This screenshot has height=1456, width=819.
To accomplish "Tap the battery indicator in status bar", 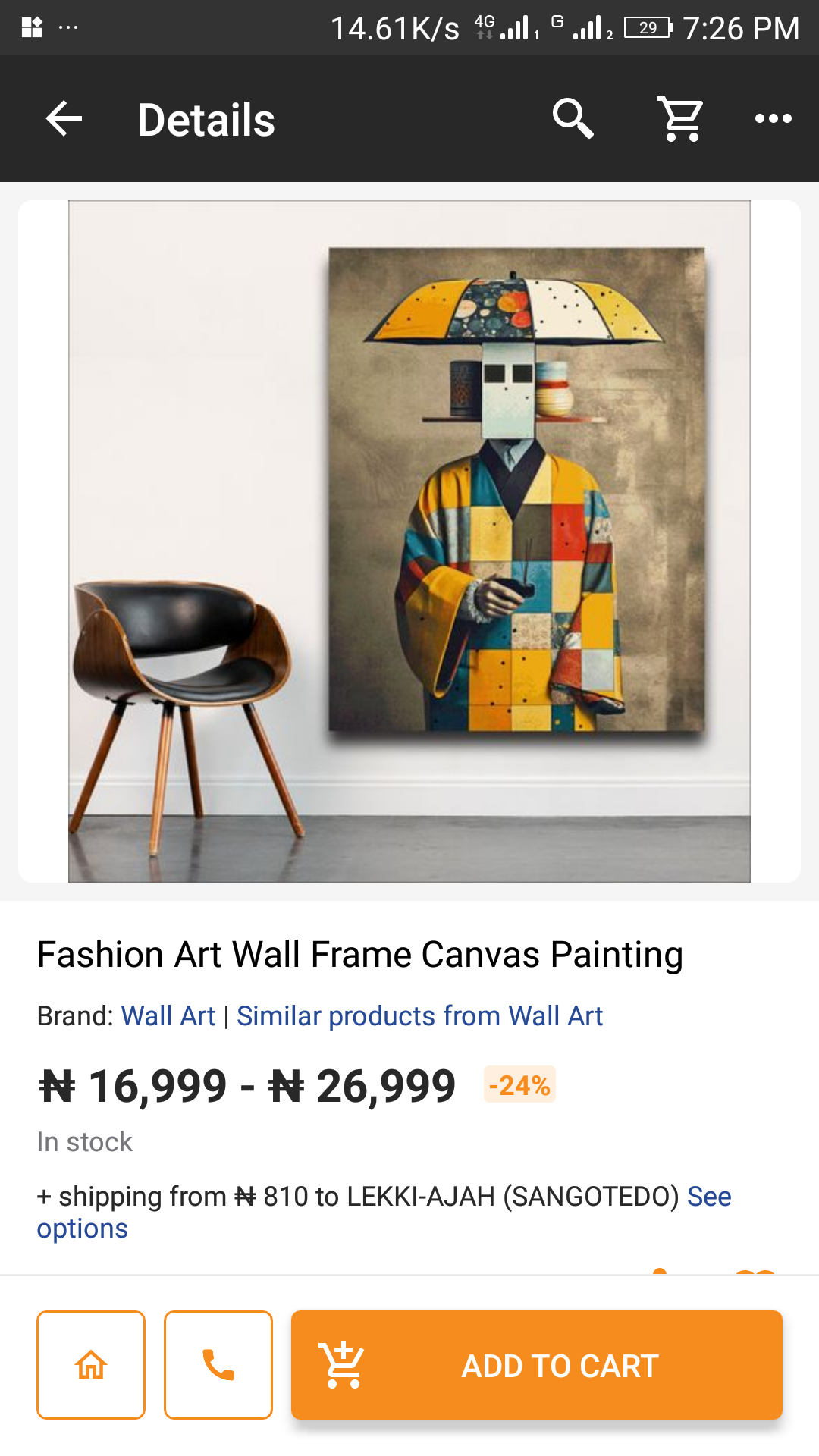I will 648,28.
